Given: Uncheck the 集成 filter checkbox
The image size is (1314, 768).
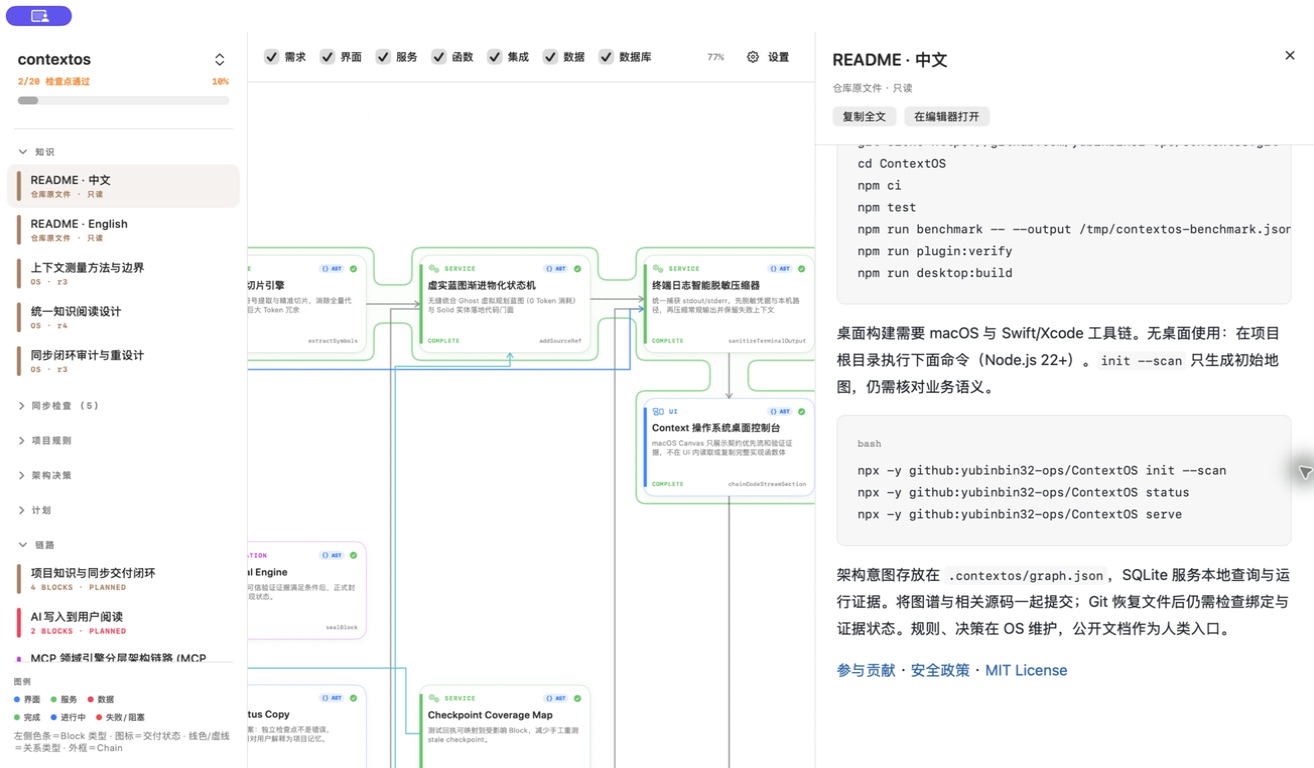Looking at the screenshot, I should coord(494,57).
